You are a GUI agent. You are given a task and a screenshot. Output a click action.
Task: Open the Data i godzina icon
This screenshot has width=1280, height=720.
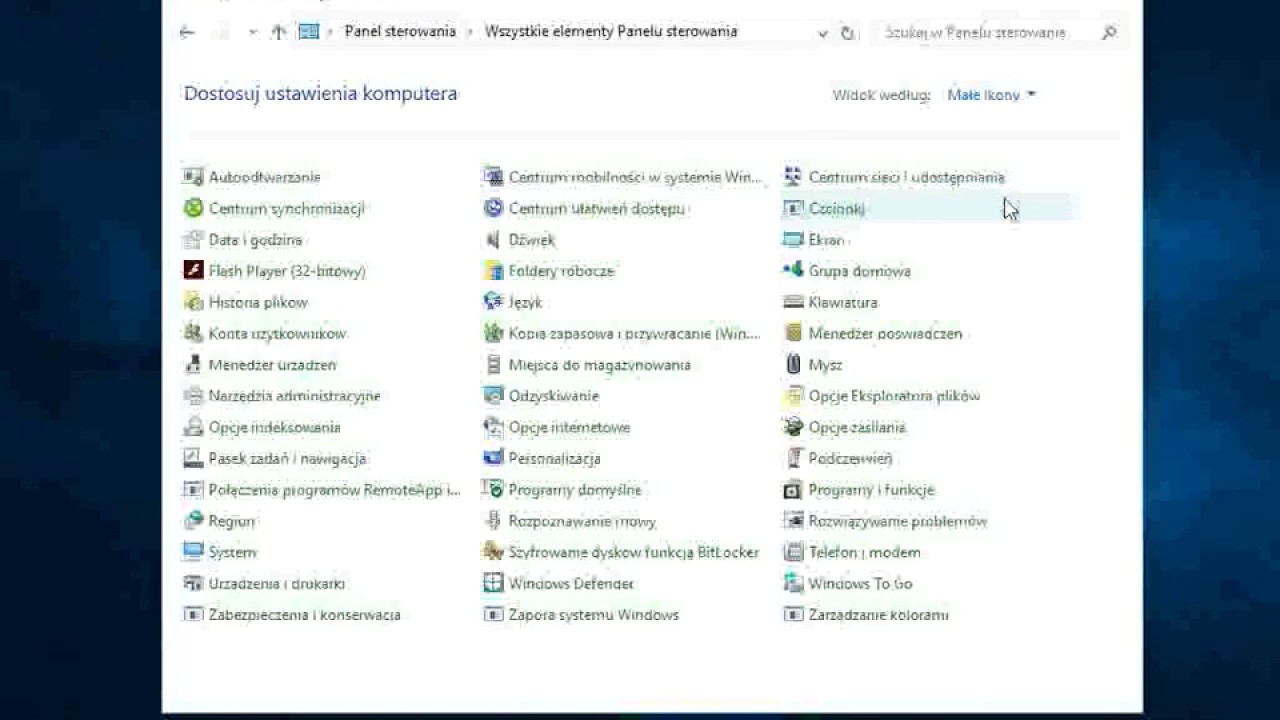193,240
